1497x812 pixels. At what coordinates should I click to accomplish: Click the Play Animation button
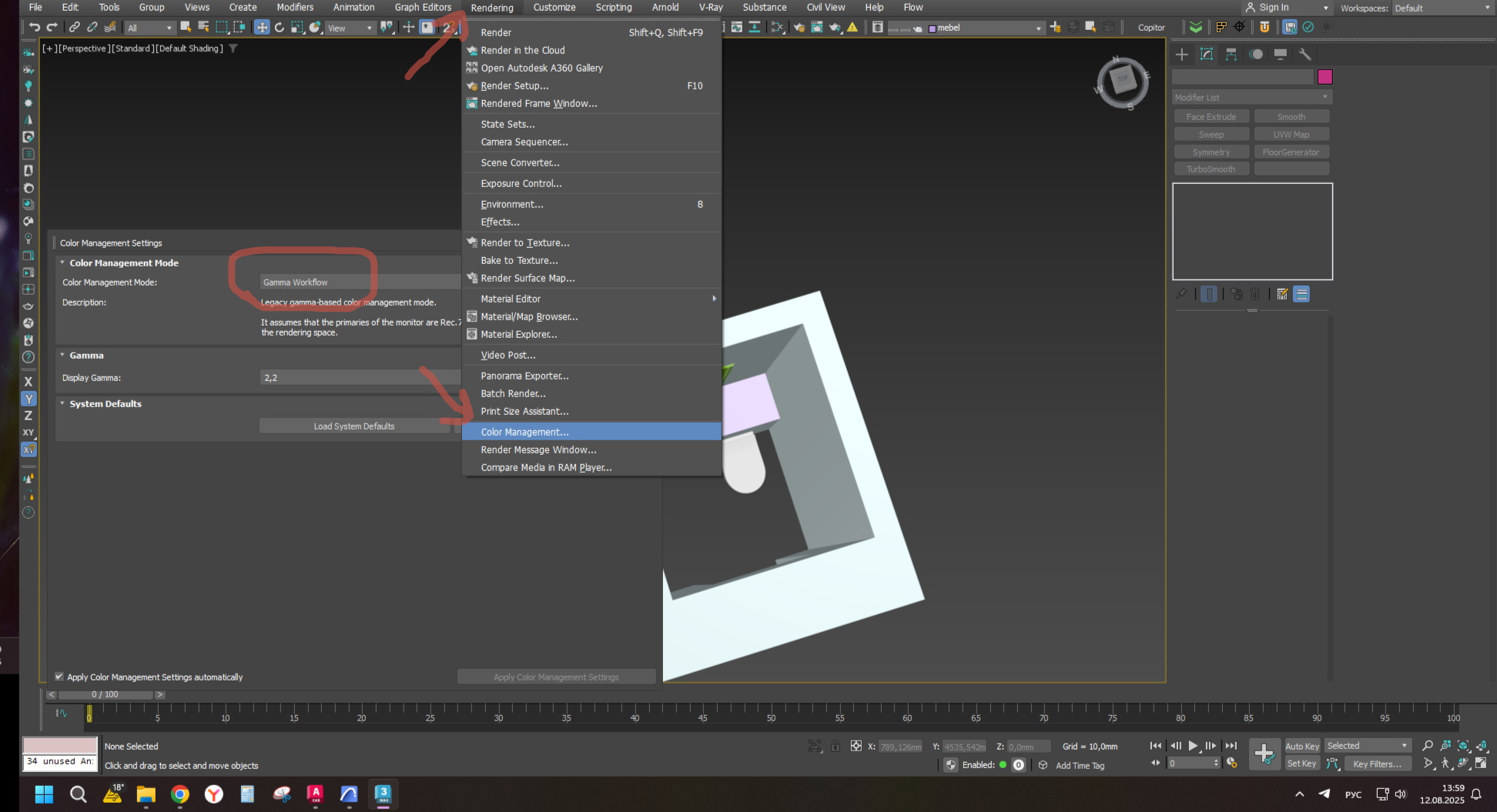1193,746
